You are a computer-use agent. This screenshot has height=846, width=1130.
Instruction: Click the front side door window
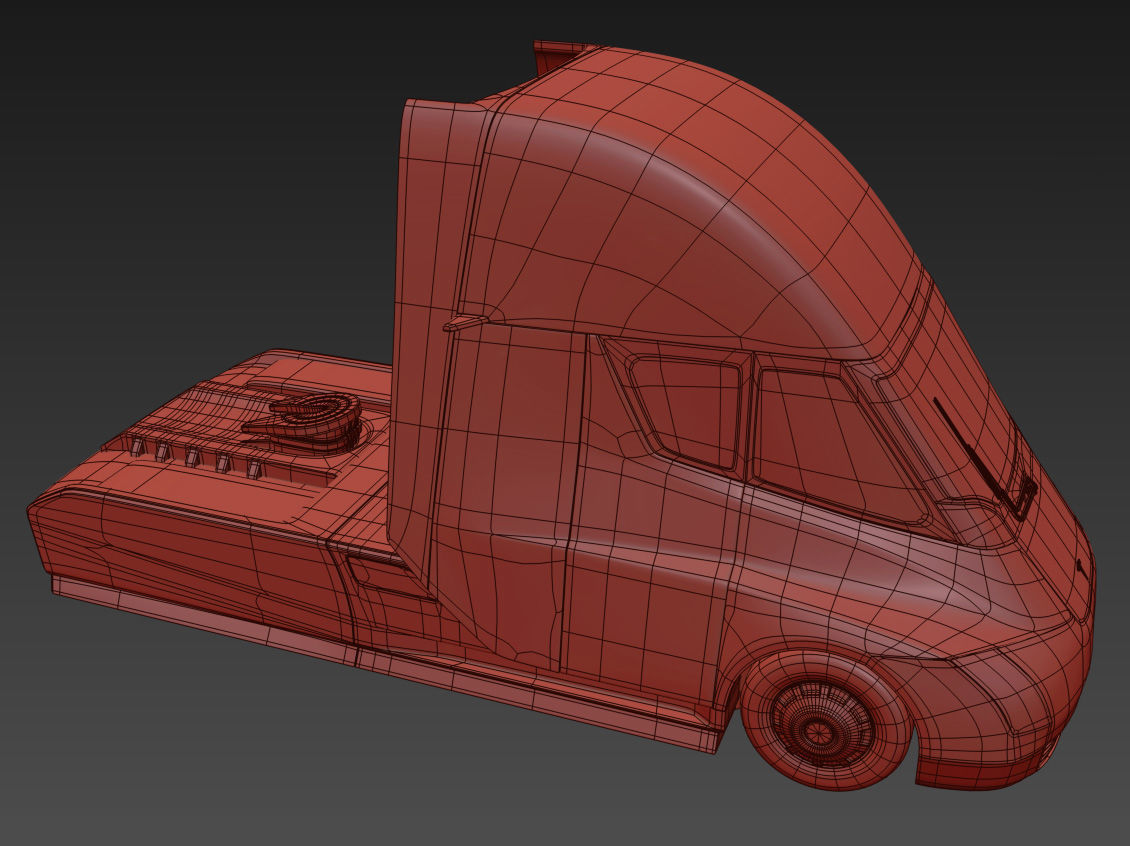840,448
